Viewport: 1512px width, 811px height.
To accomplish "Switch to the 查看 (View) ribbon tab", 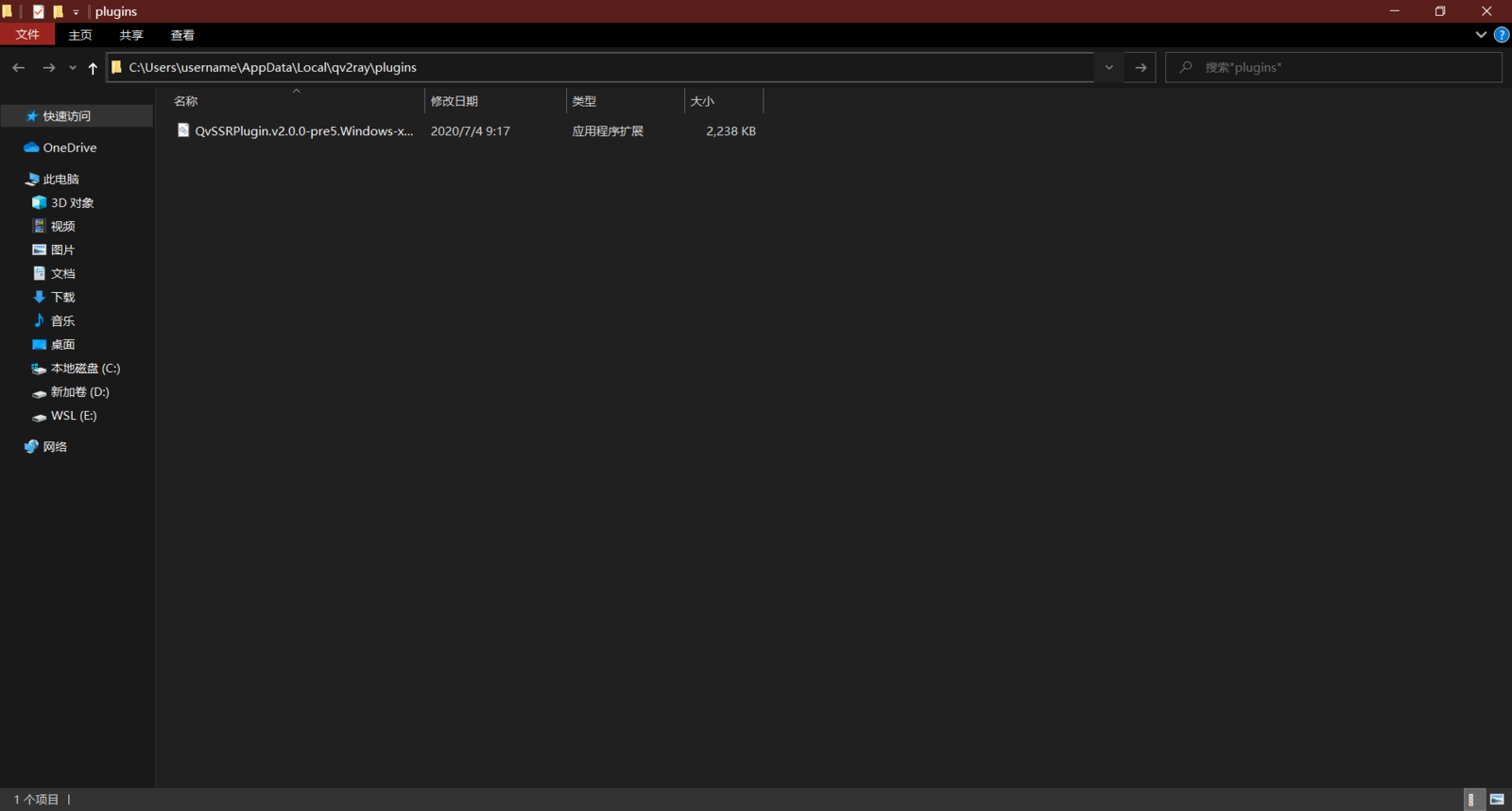I will coord(182,35).
